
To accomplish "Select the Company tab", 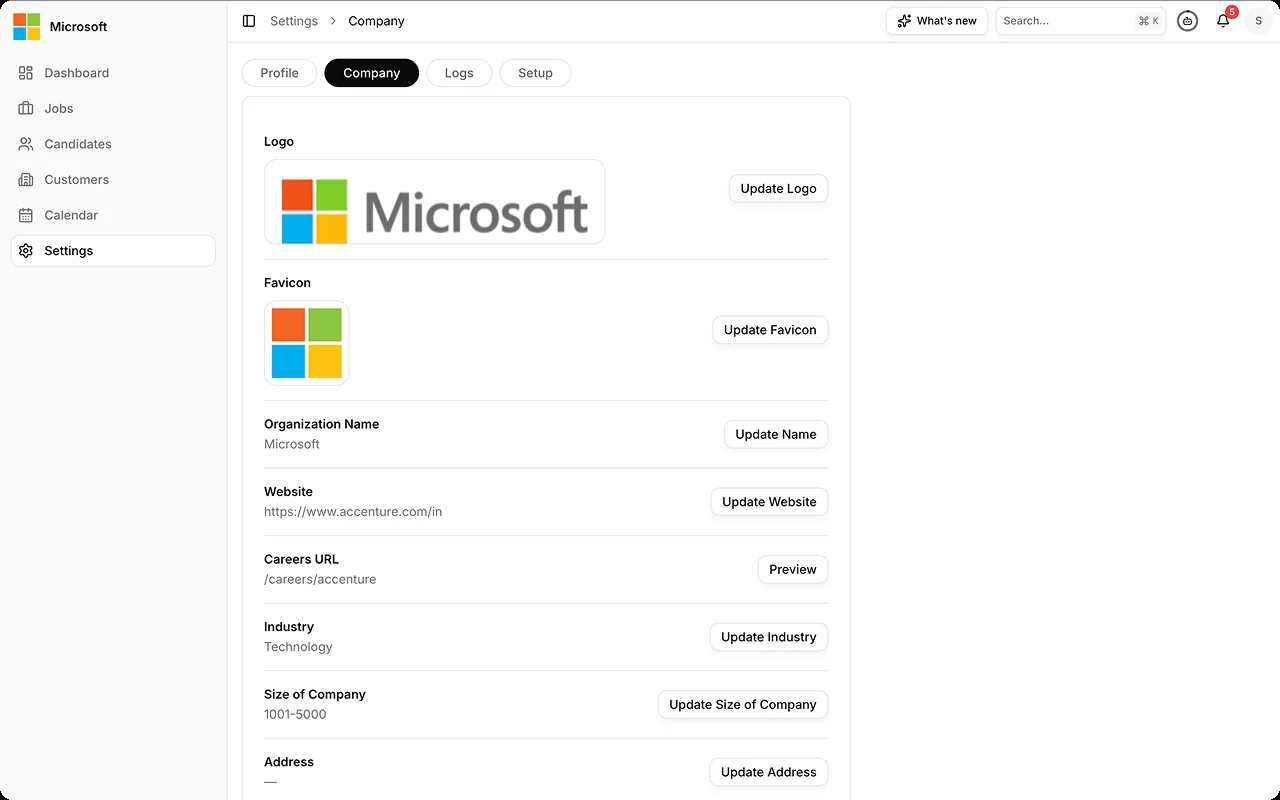I will [372, 73].
